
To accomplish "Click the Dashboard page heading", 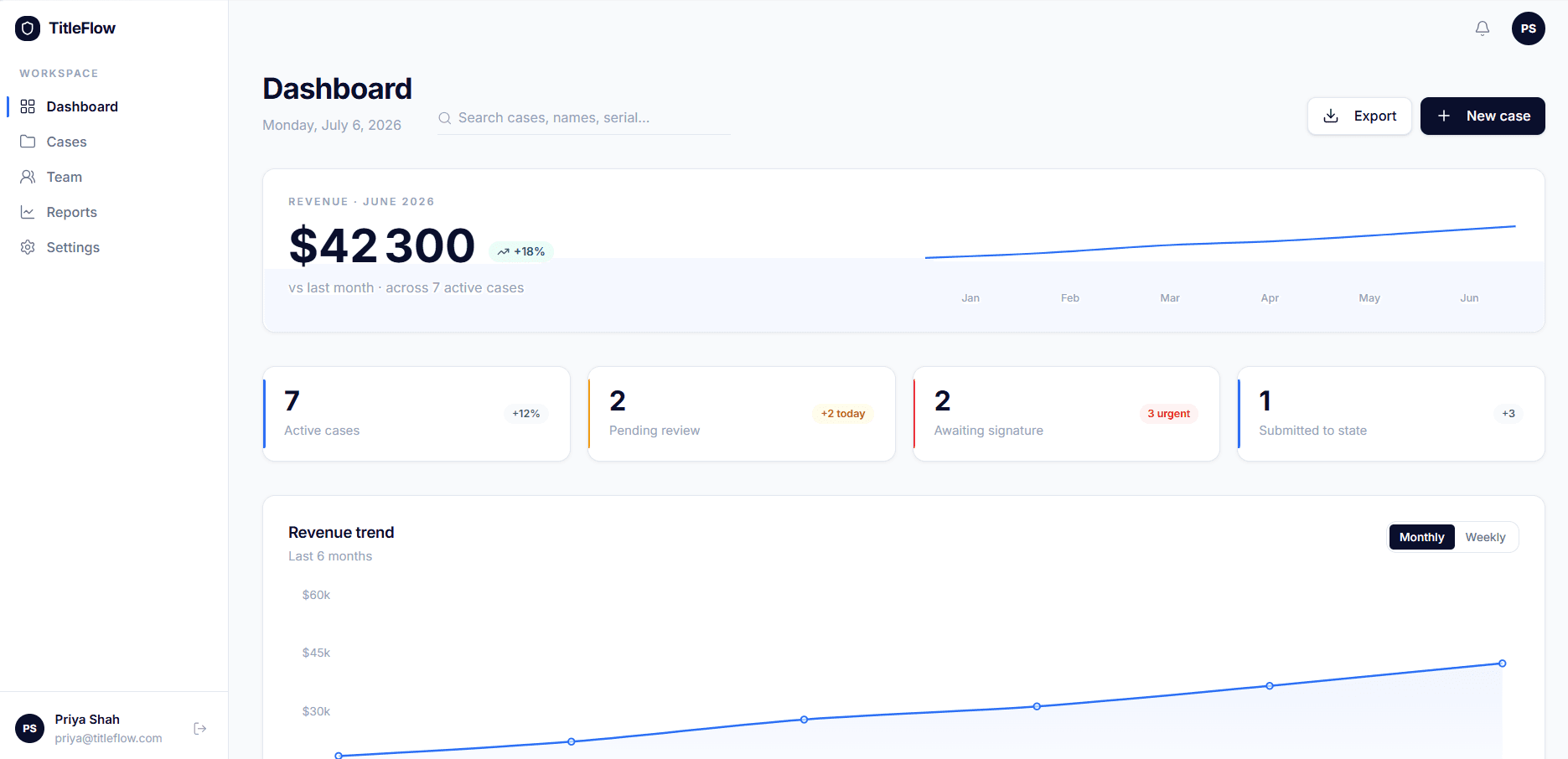I will coord(338,89).
